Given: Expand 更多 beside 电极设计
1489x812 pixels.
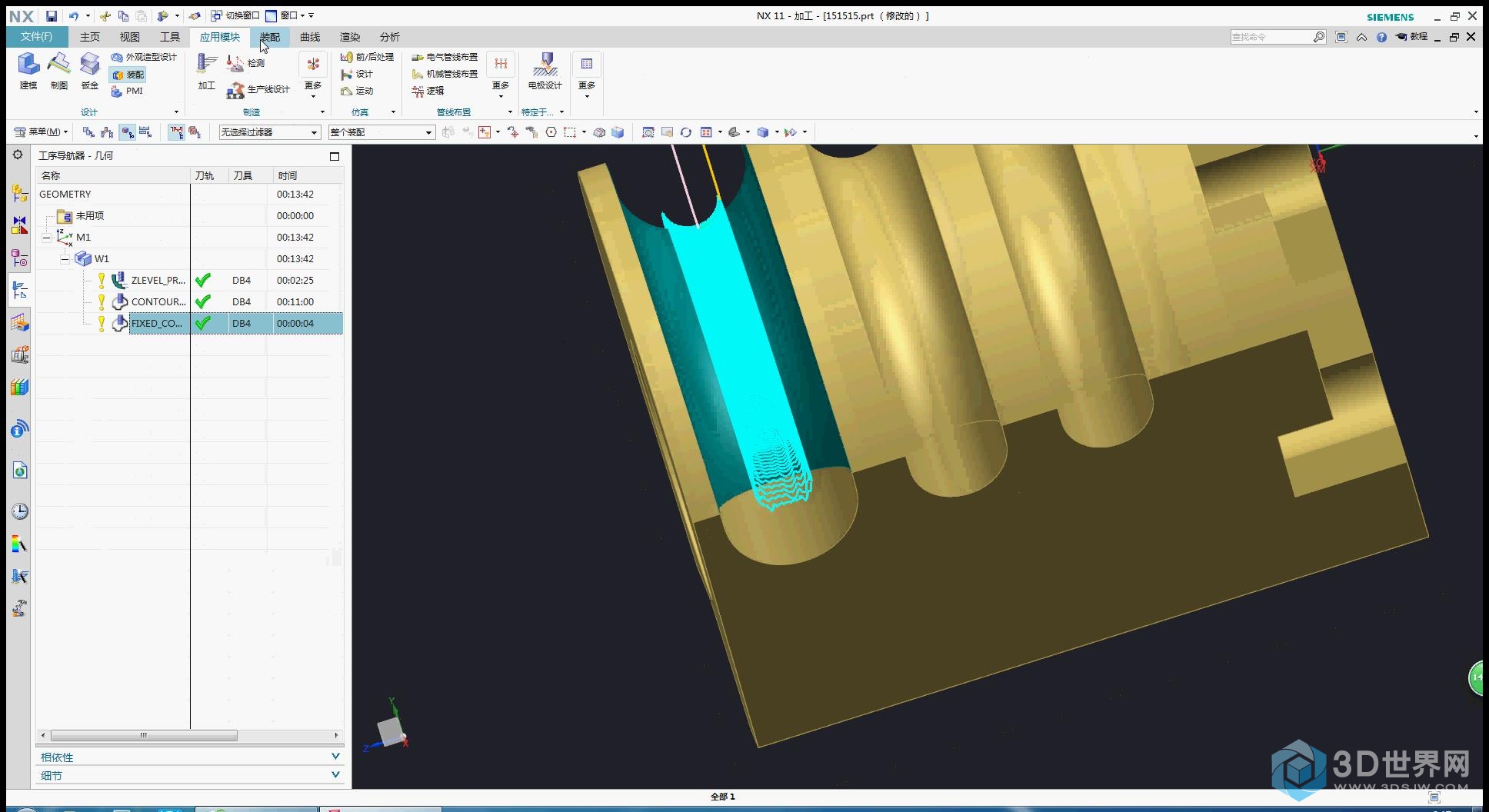Looking at the screenshot, I should [x=587, y=75].
